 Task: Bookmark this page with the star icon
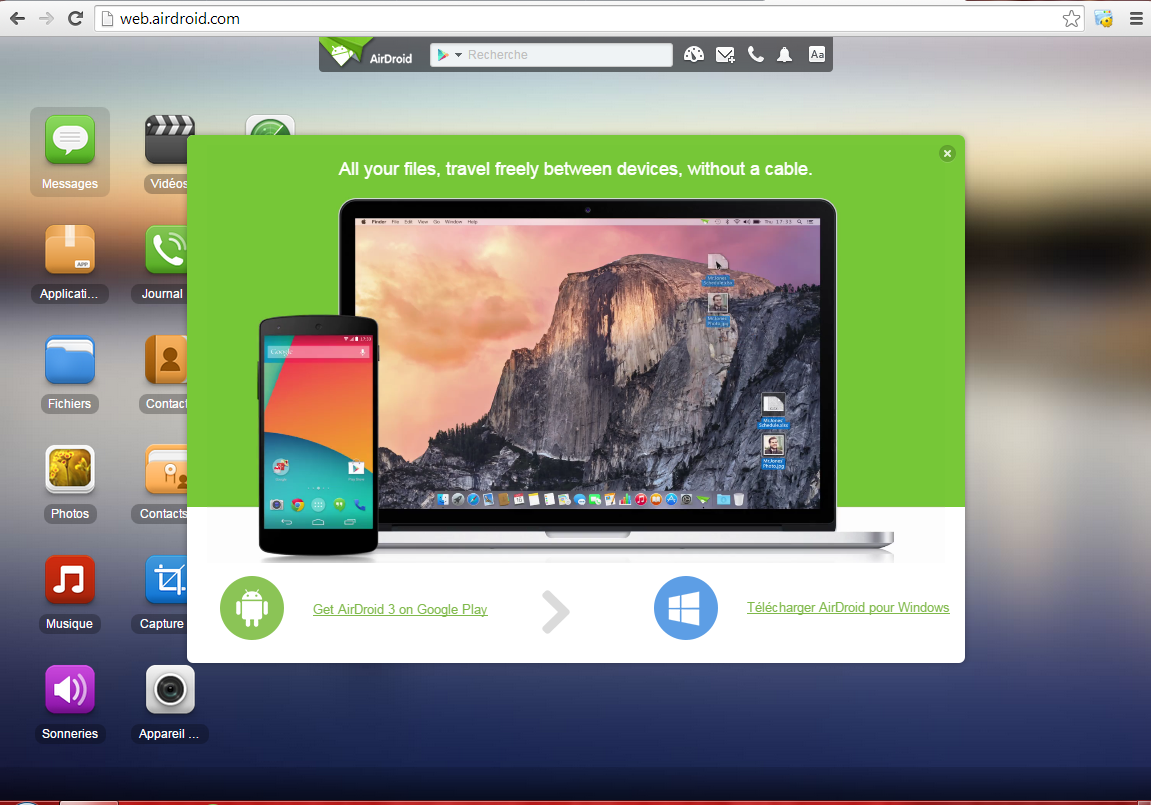(1071, 18)
